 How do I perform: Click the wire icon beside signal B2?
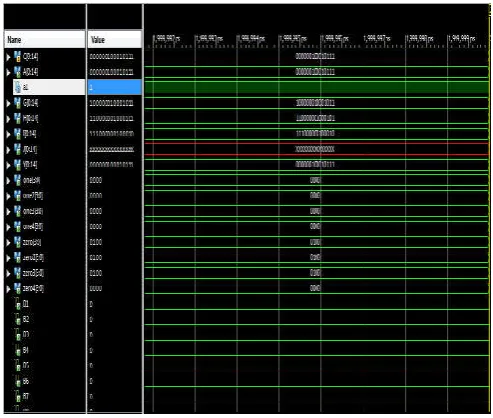click(x=18, y=320)
